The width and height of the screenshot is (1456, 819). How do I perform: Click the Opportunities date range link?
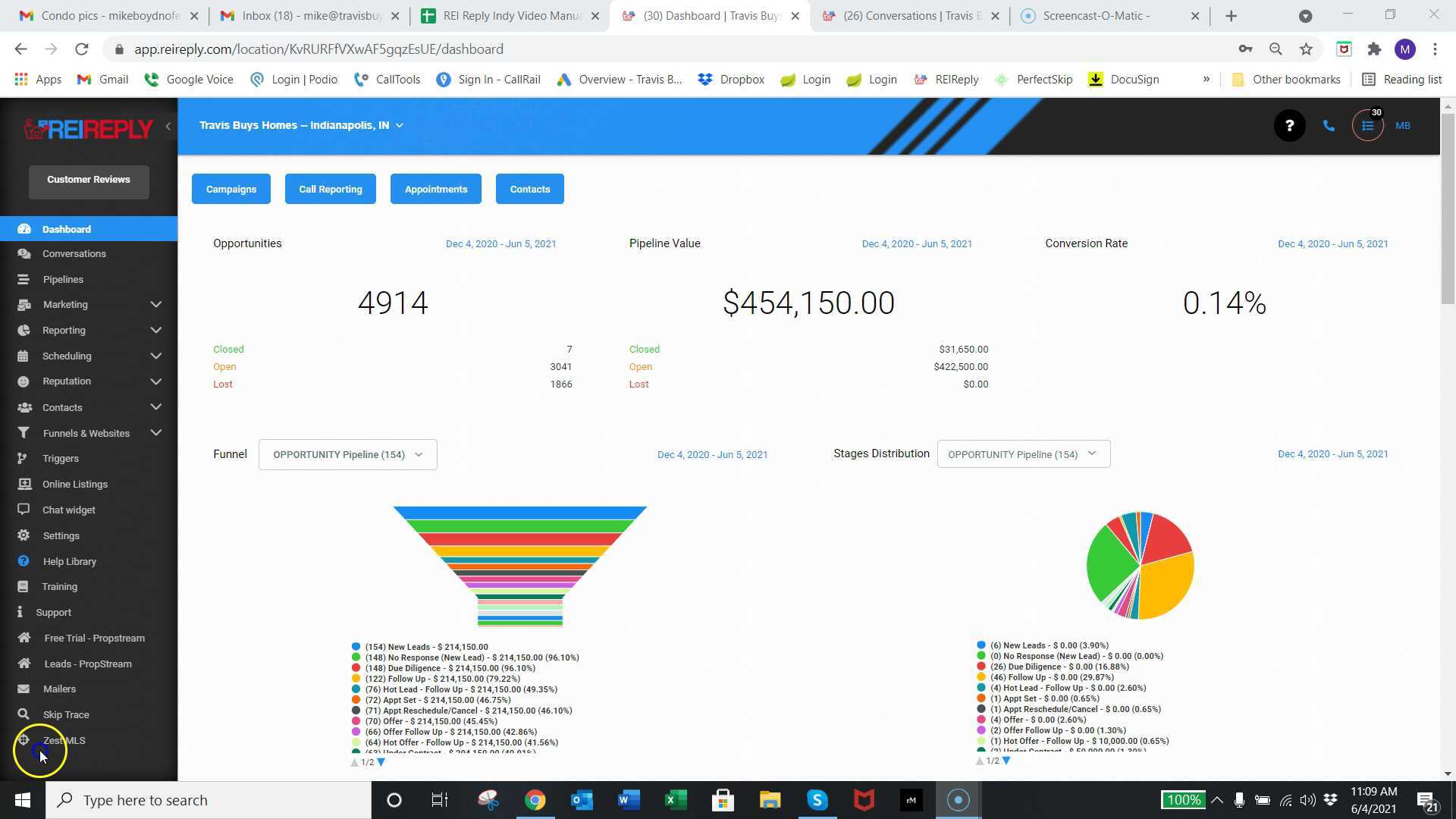pyautogui.click(x=500, y=244)
